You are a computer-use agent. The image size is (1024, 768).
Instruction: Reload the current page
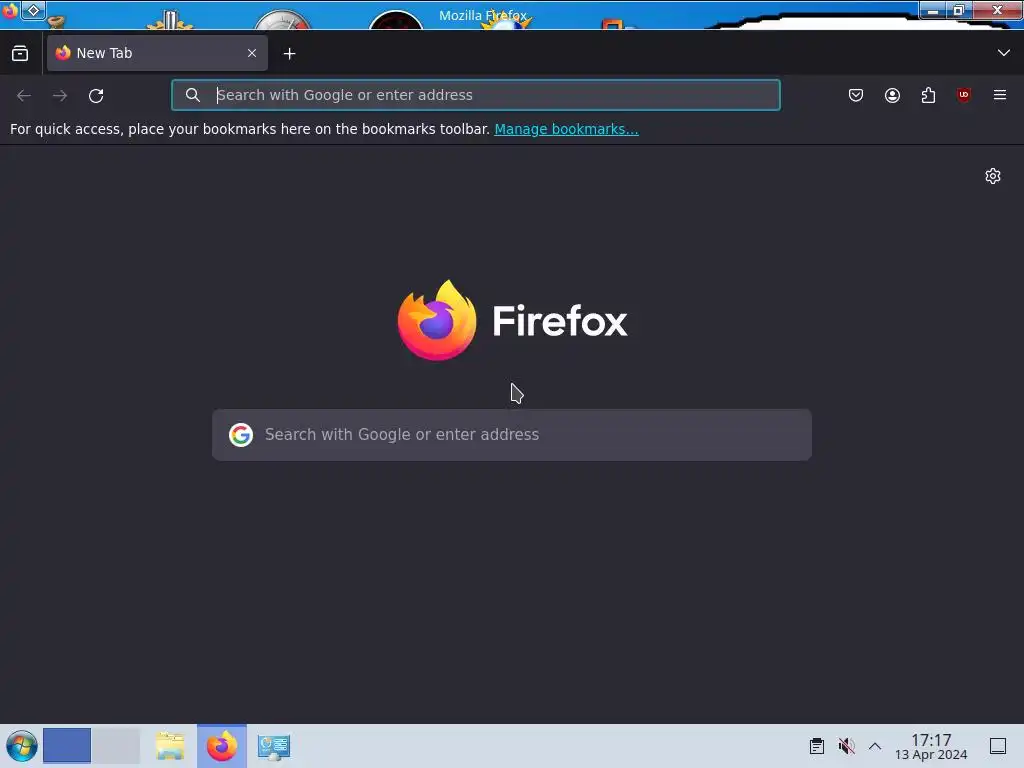point(96,96)
